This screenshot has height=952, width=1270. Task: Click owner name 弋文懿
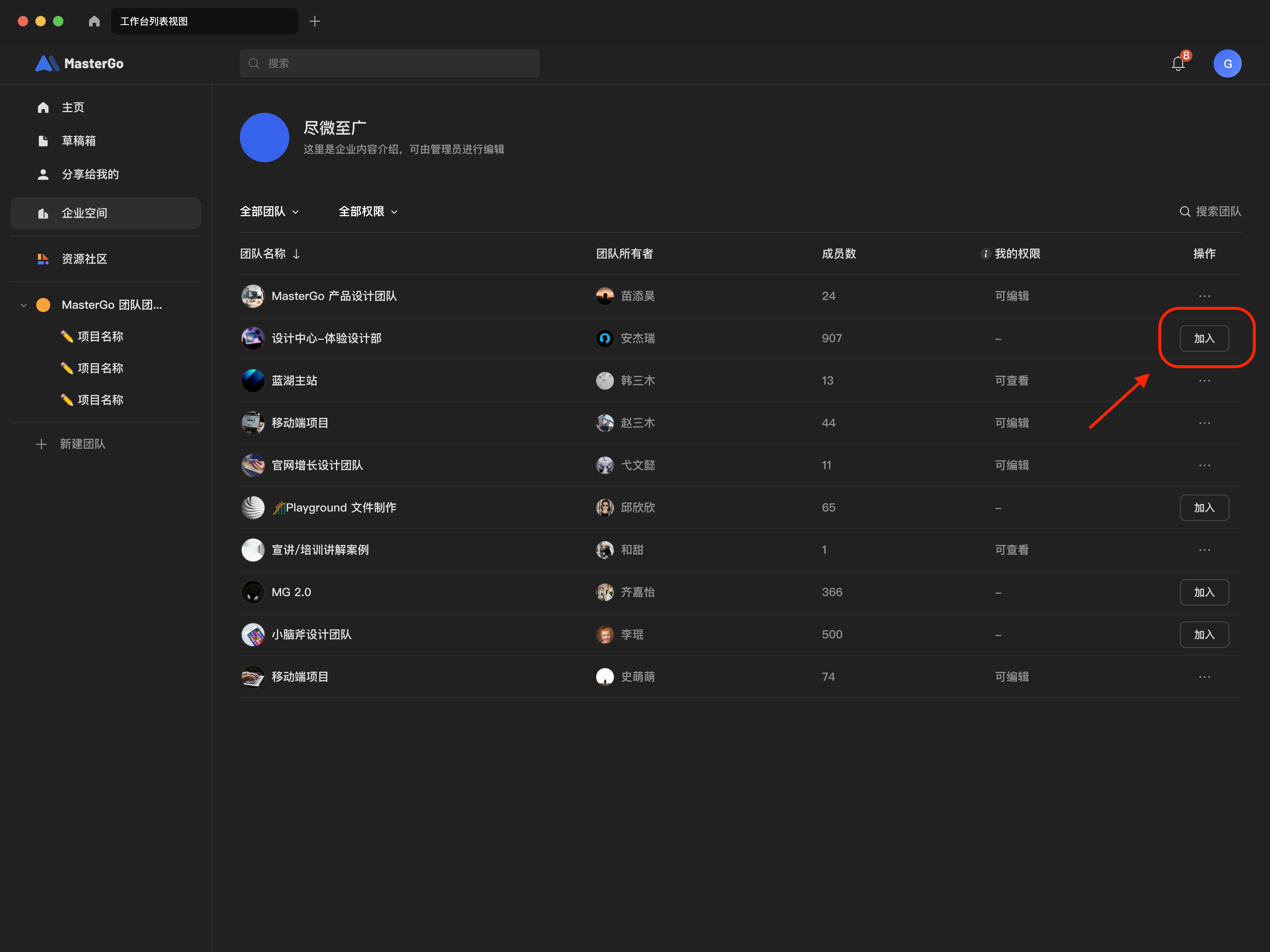pyautogui.click(x=638, y=465)
